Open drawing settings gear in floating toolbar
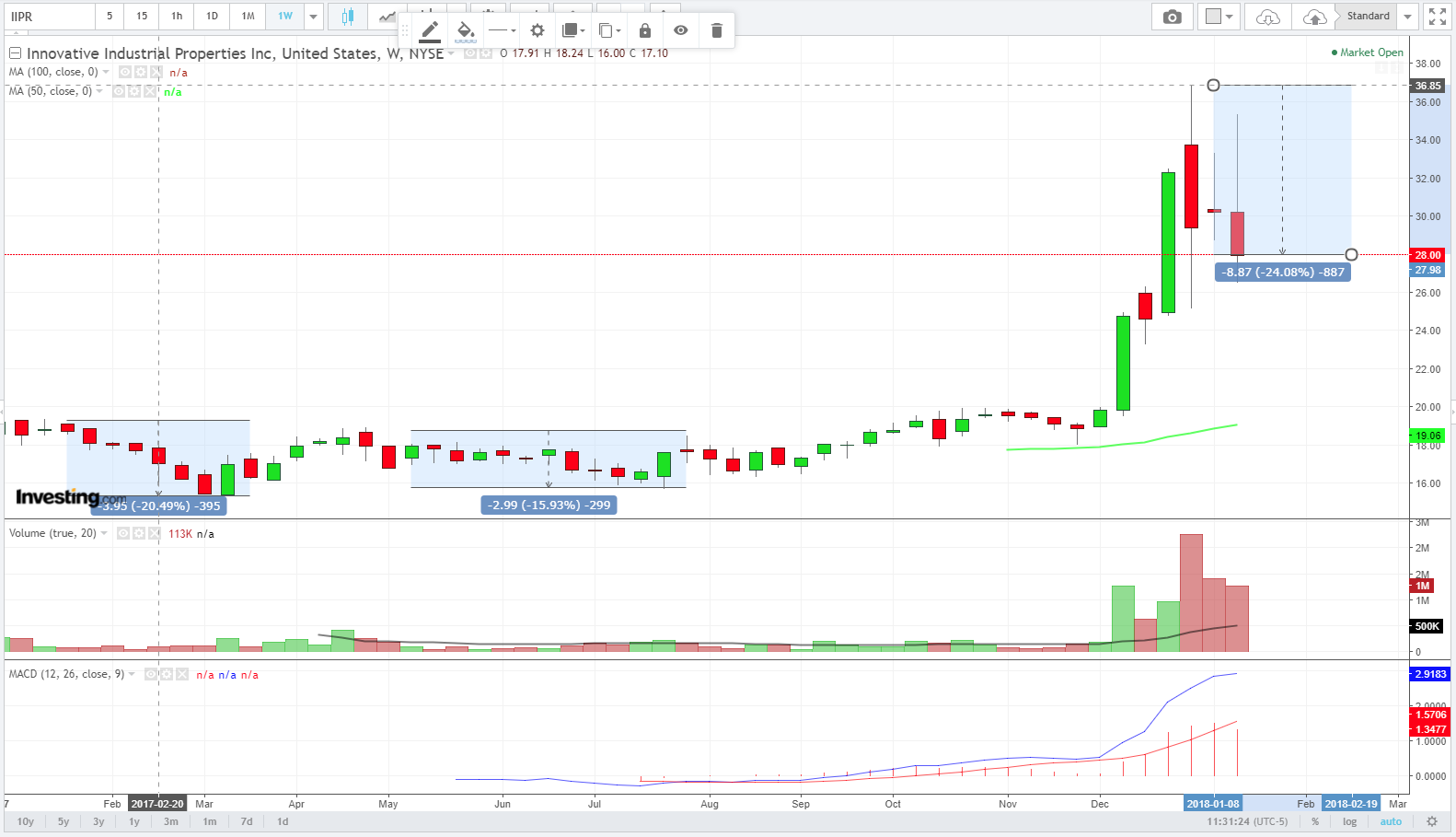 537,31
